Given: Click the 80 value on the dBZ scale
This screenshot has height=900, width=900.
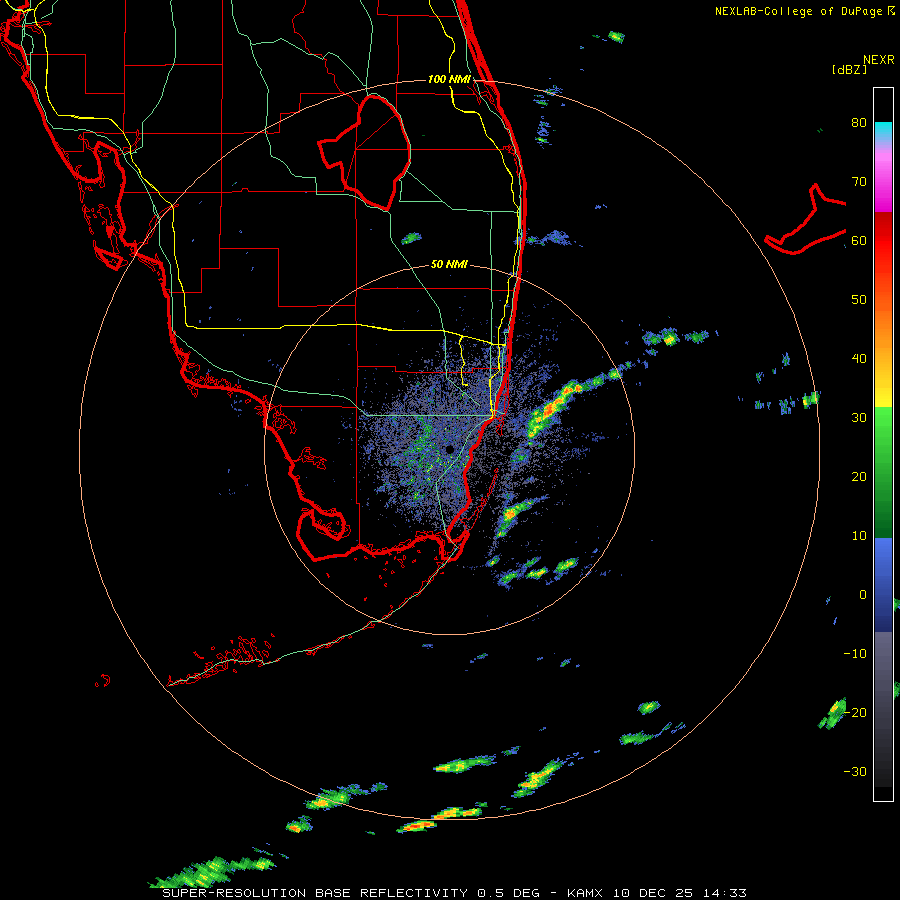Looking at the screenshot, I should pos(859,123).
